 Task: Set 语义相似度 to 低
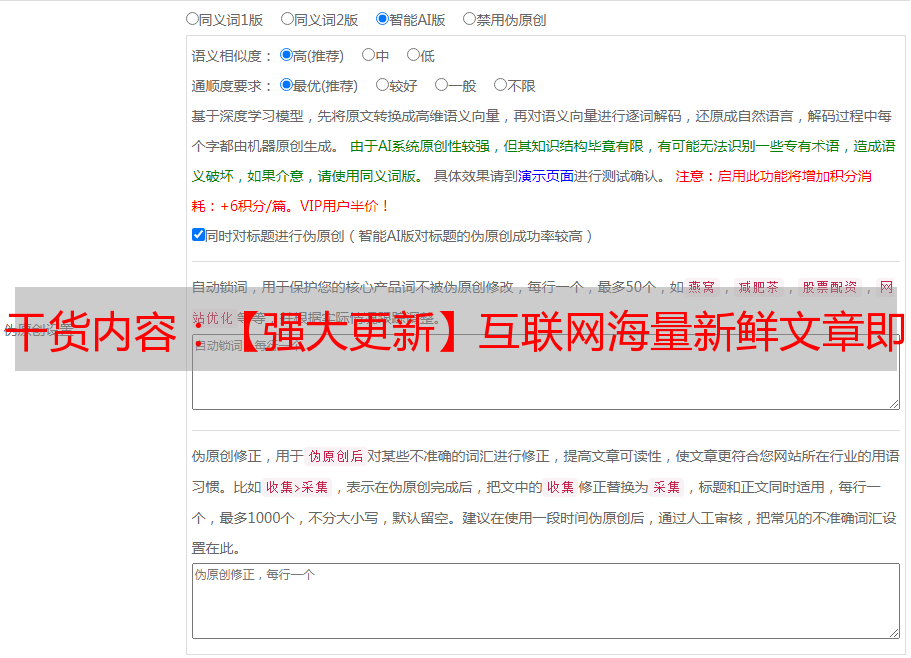coord(413,55)
